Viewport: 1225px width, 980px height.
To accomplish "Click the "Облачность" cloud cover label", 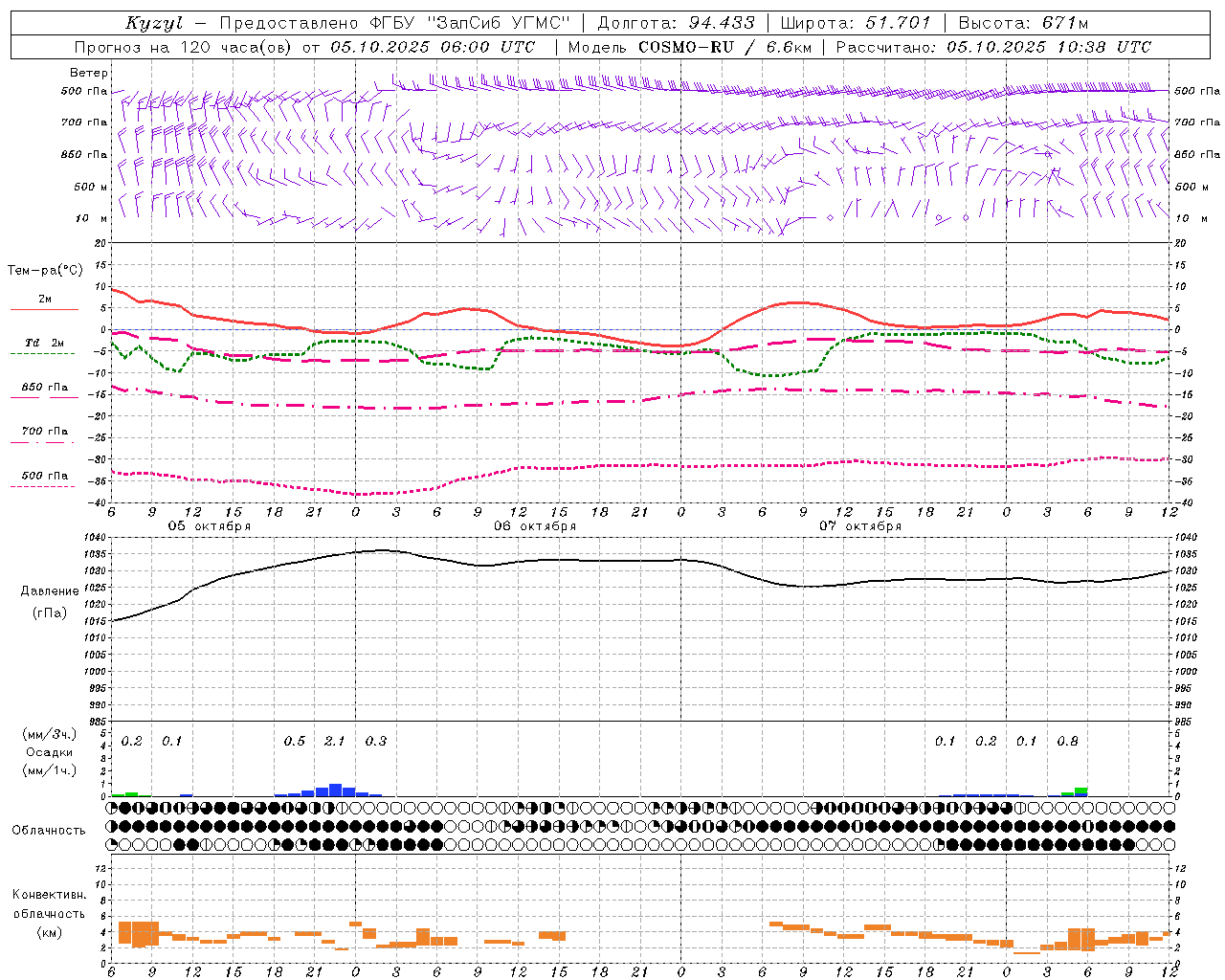I will [50, 831].
